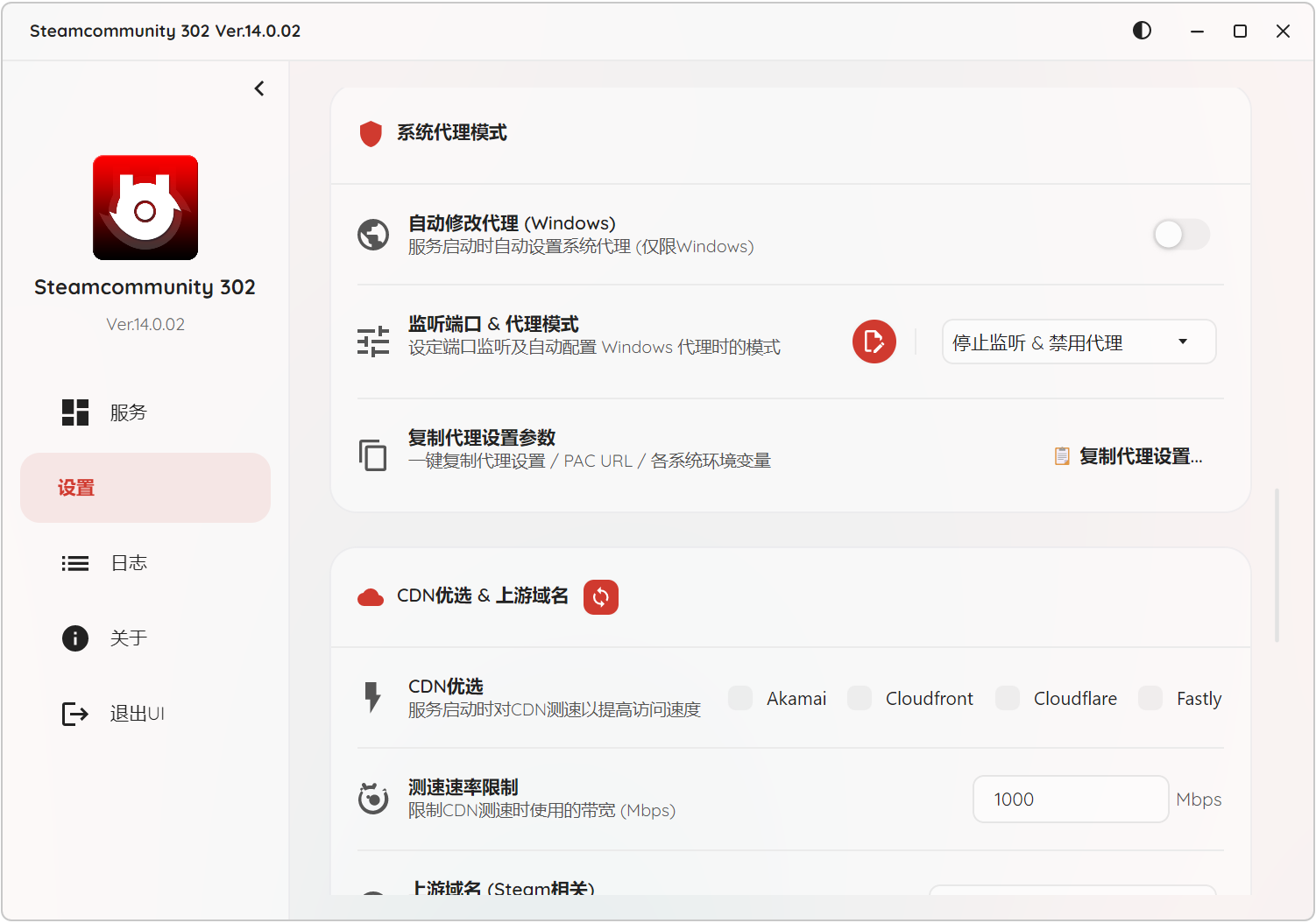Click the 日志 list icon
This screenshot has height=923, width=1316.
(x=75, y=563)
